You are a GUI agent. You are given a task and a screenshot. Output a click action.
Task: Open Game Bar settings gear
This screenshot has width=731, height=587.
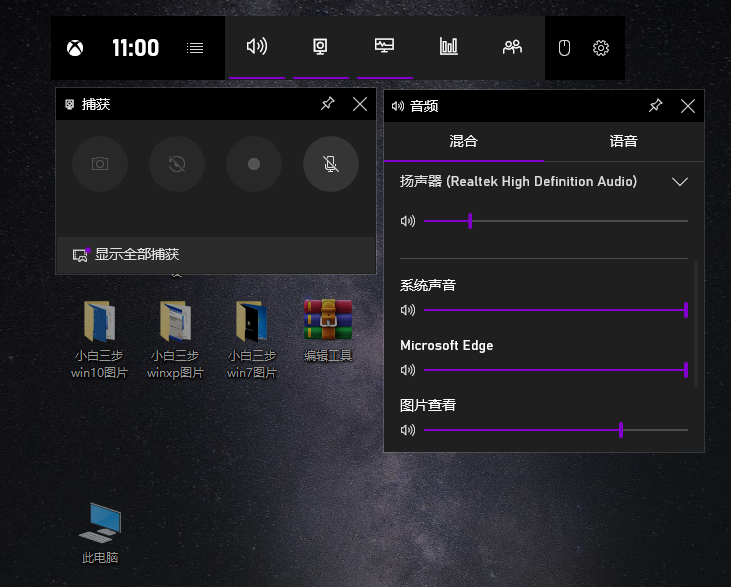600,48
